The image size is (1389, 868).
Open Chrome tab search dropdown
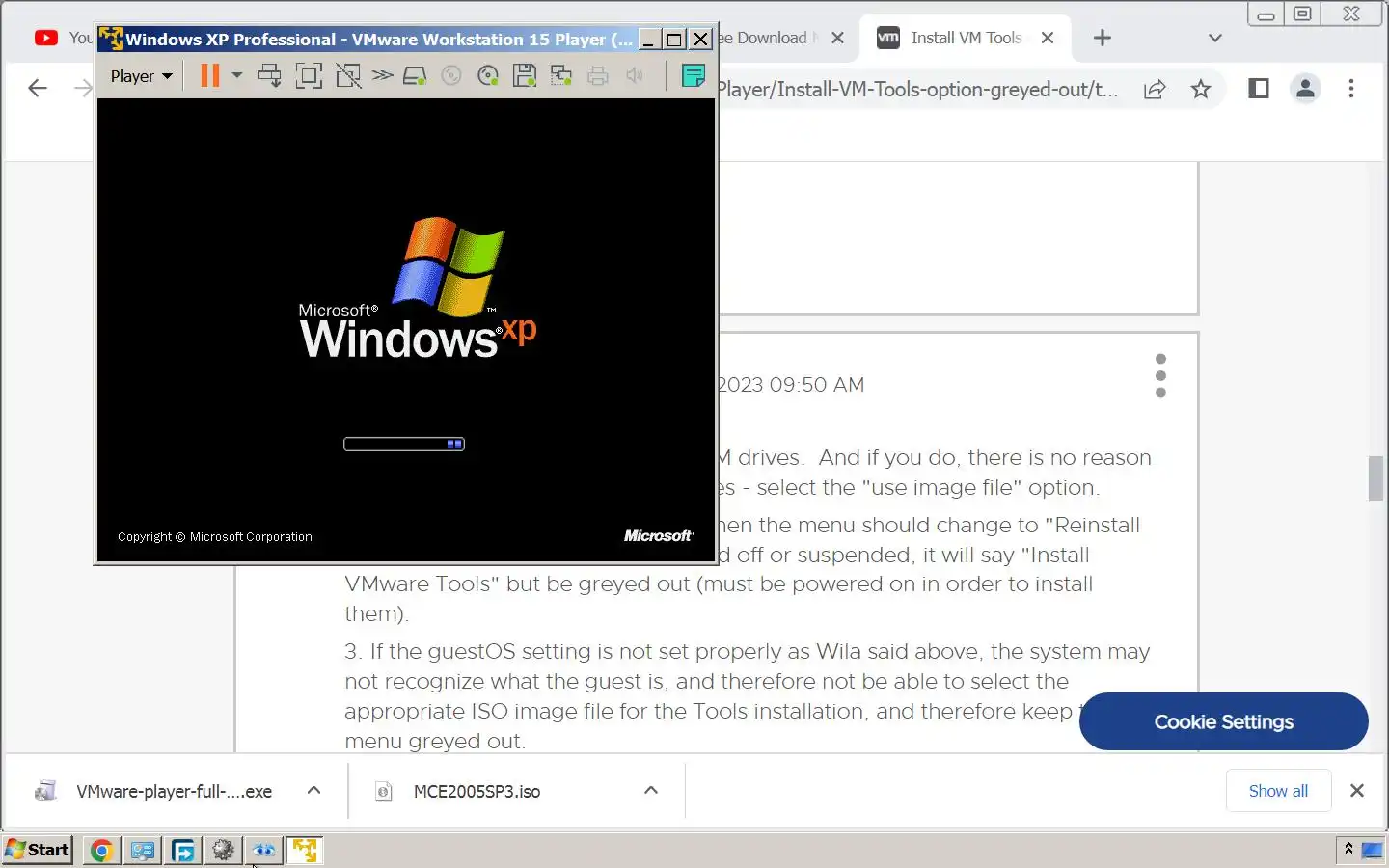pos(1215,38)
